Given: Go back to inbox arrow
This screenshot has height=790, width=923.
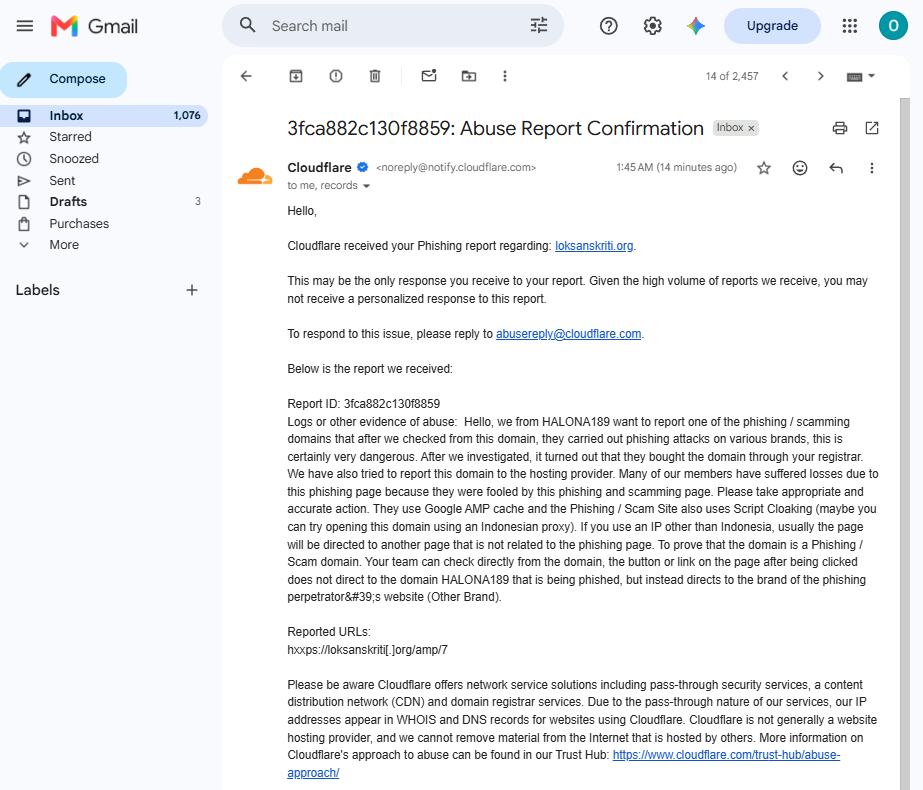Looking at the screenshot, I should [x=247, y=76].
